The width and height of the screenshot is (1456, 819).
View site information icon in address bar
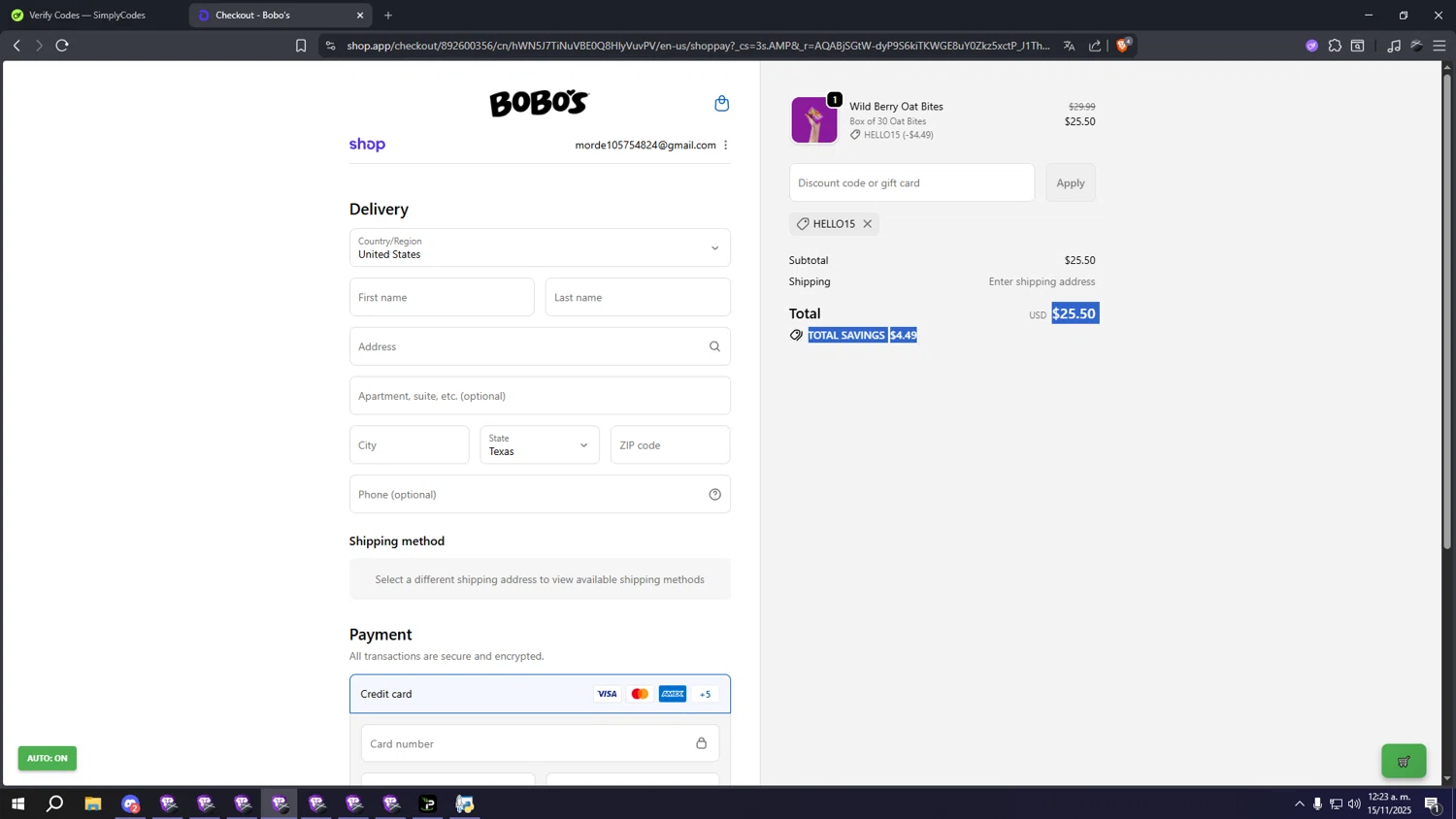pyautogui.click(x=330, y=46)
